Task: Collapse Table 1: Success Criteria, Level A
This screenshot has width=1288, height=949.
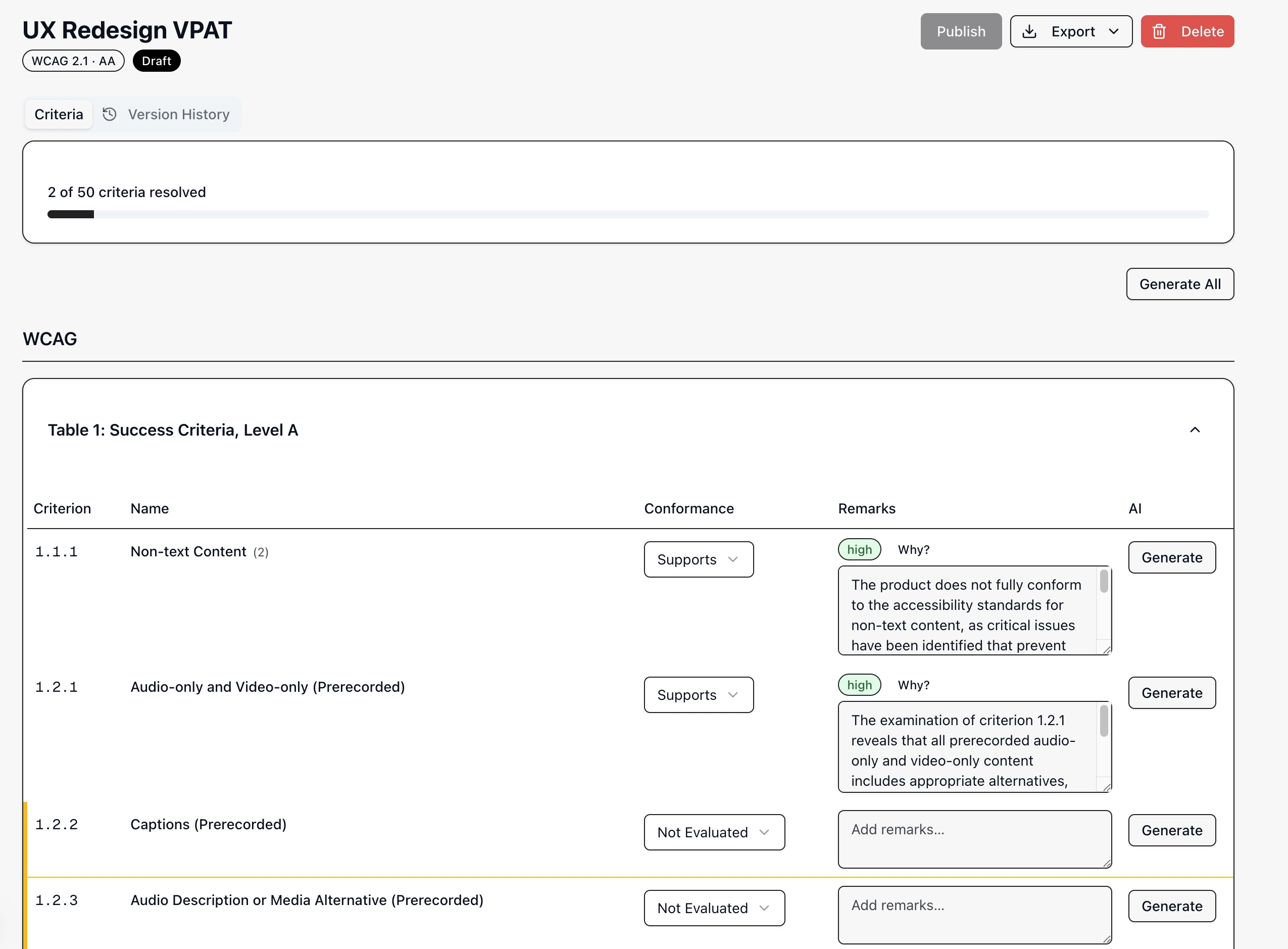Action: [1195, 430]
